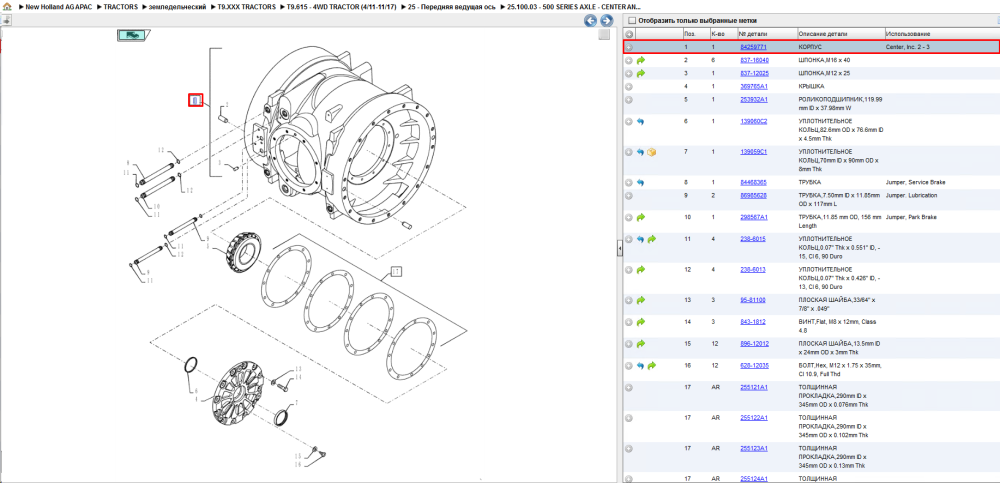This screenshot has height=483, width=1000.
Task: Open TRACTORS breadcrumb
Action: (x=121, y=6)
